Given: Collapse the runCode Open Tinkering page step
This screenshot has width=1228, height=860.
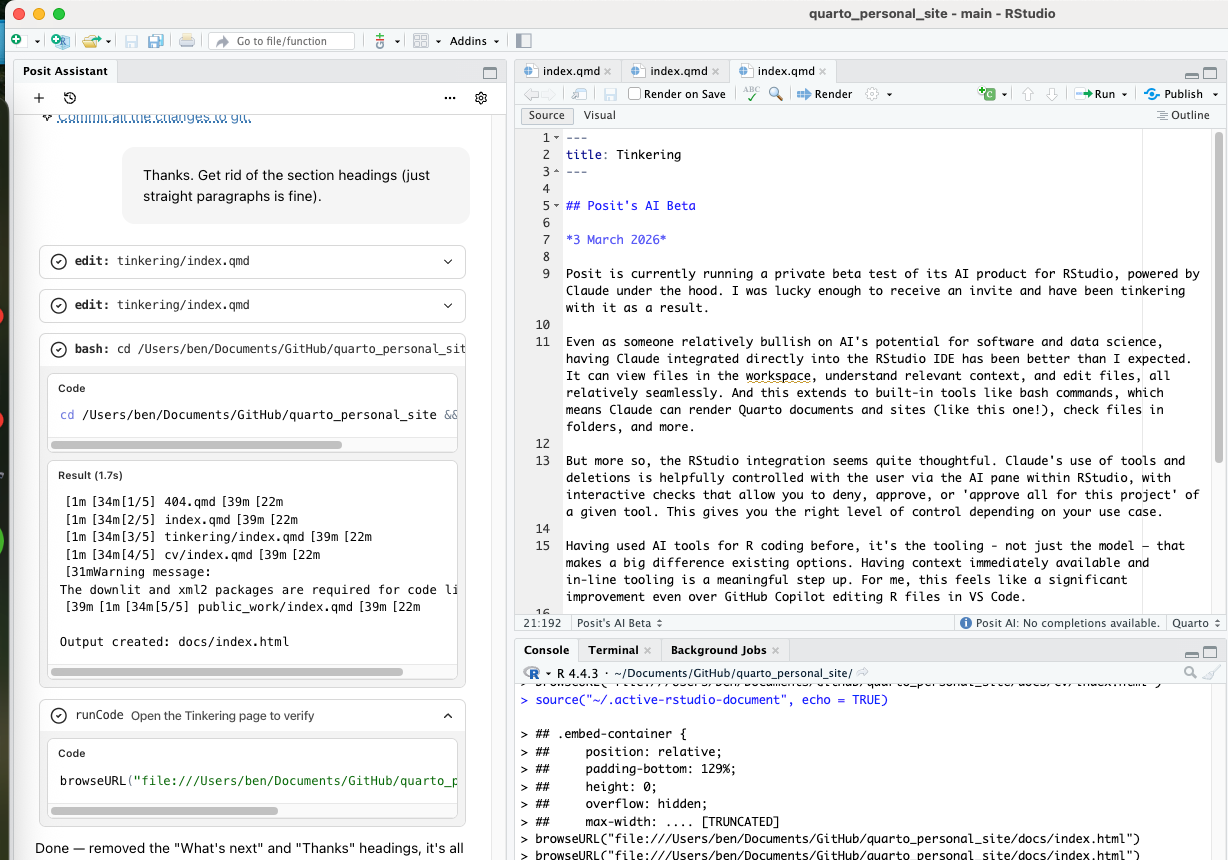Looking at the screenshot, I should pyautogui.click(x=448, y=715).
